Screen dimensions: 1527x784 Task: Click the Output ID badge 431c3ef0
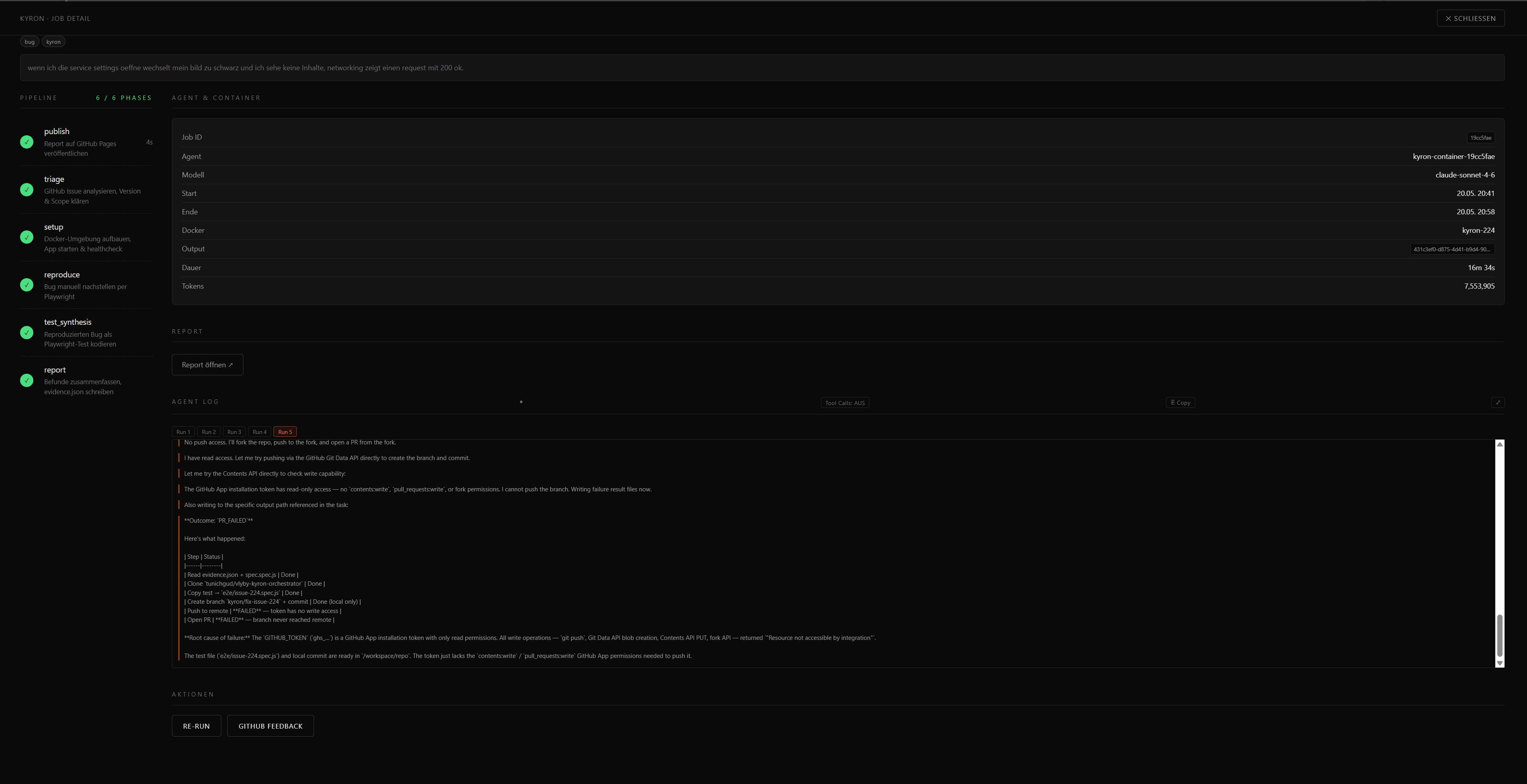click(x=1452, y=249)
